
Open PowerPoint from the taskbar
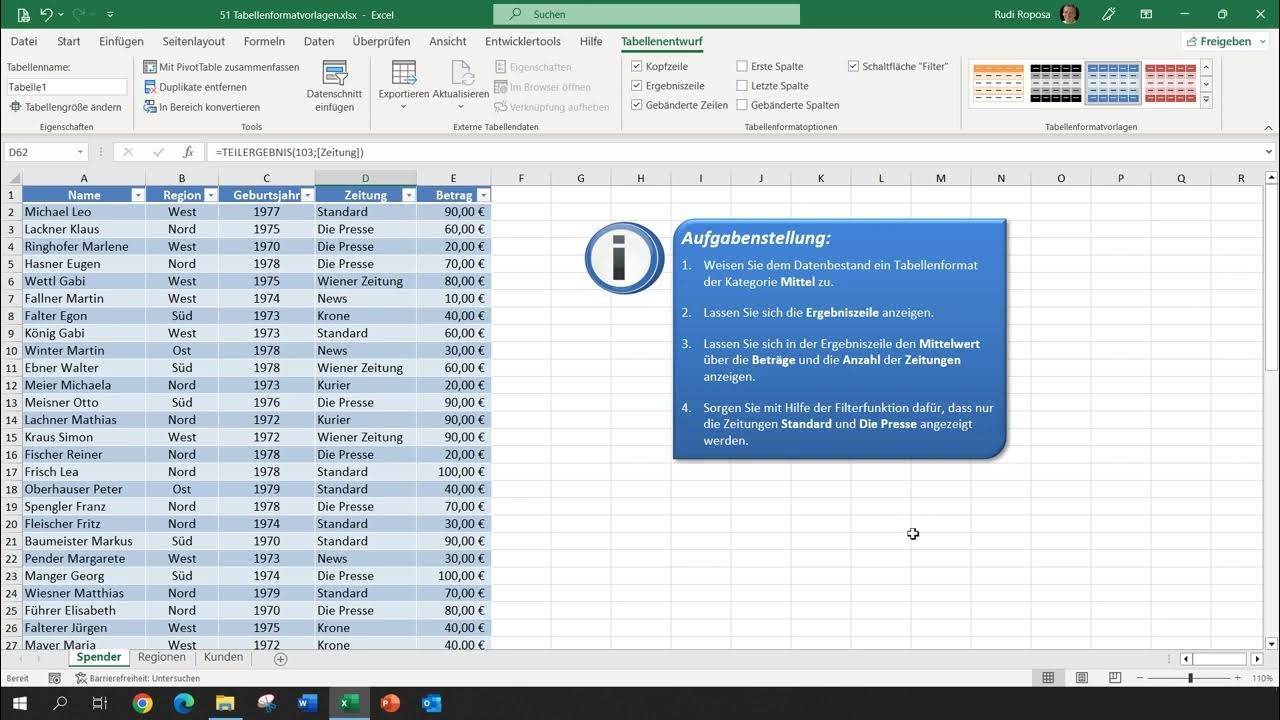pos(390,704)
